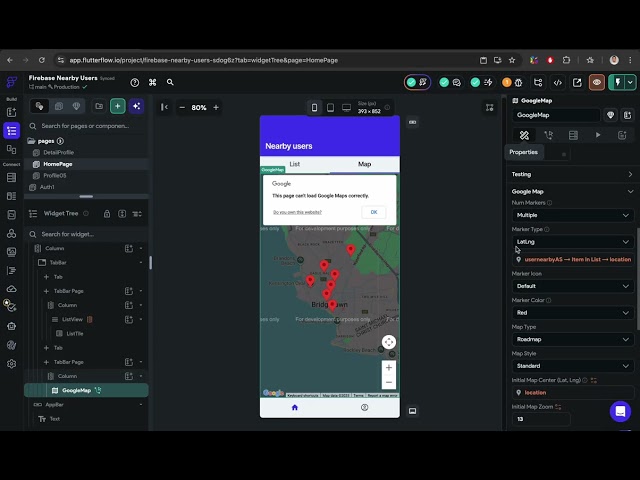The image size is (640, 480).
Task: Open the dropdown arrow beside Test Mode
Action: pyautogui.click(x=630, y=82)
